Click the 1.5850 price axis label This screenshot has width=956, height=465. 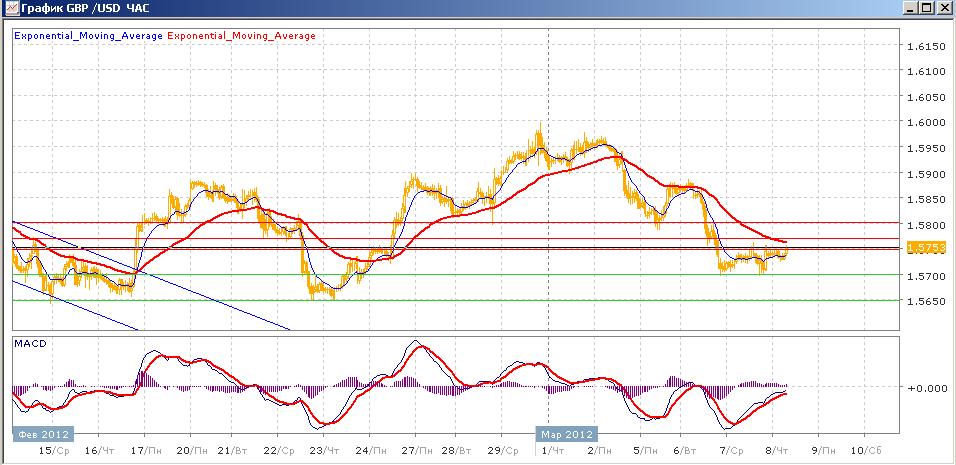point(927,199)
